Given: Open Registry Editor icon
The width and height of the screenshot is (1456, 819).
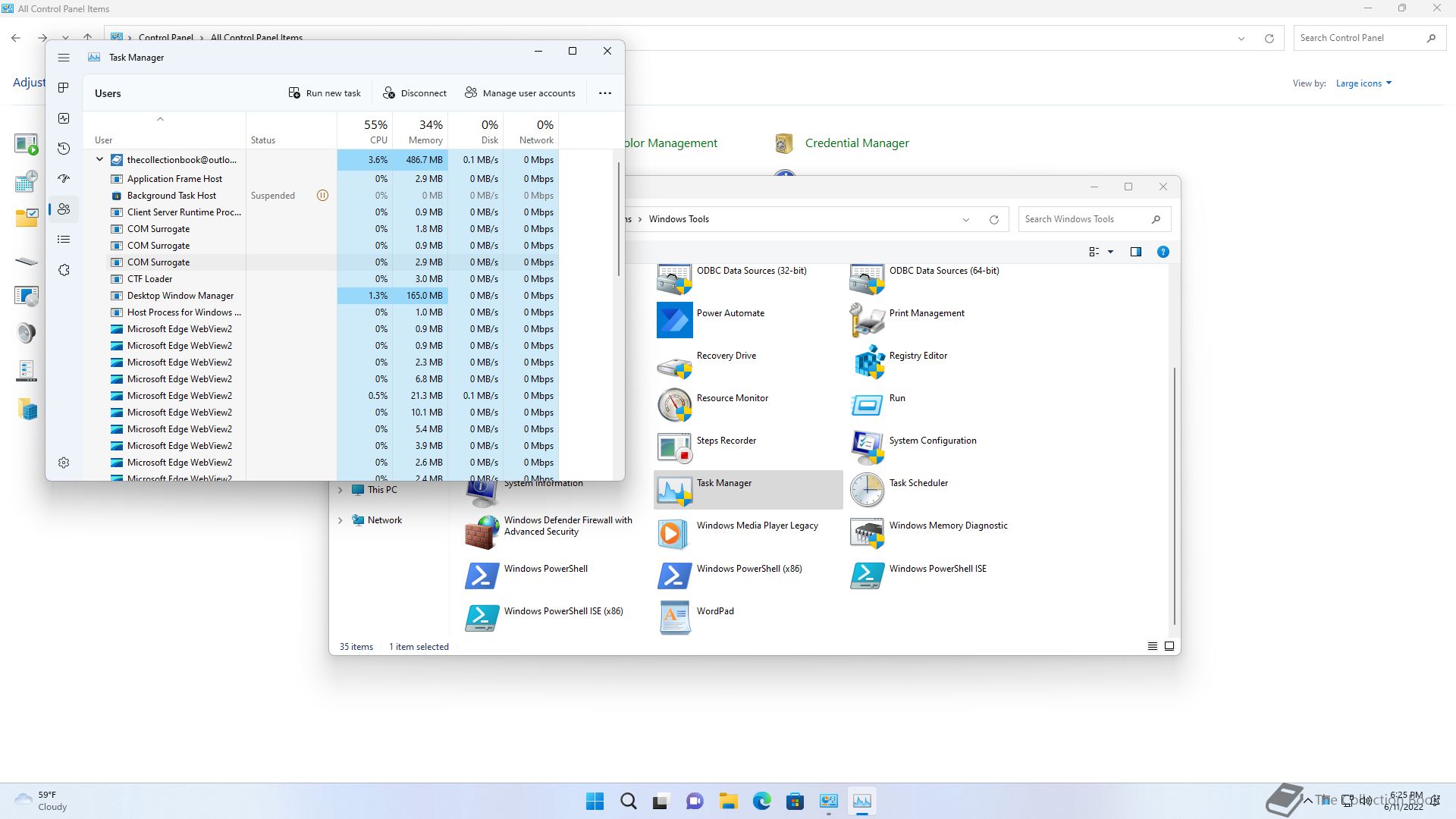Looking at the screenshot, I should click(869, 362).
